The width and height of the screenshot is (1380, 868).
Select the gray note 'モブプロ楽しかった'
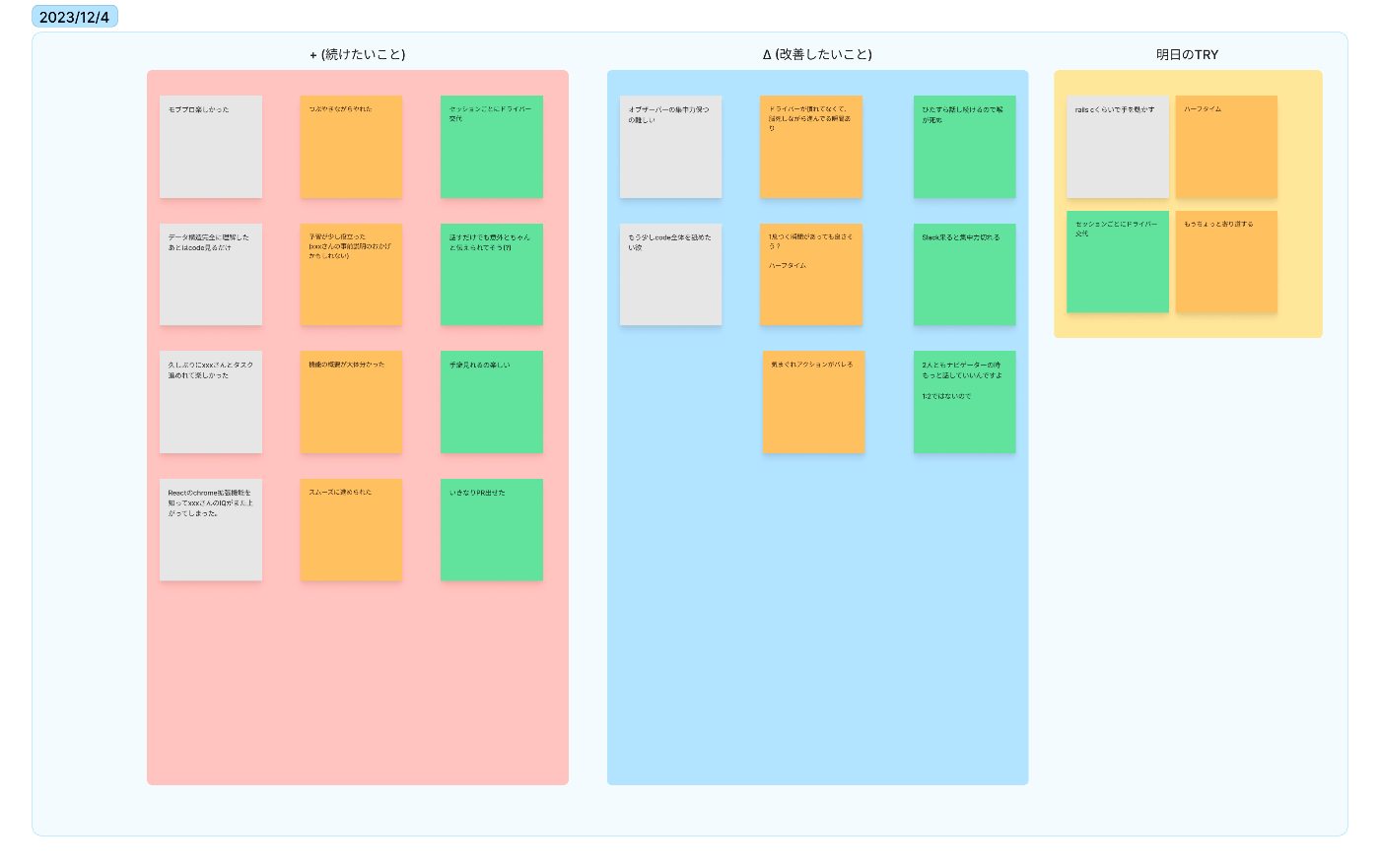211,147
